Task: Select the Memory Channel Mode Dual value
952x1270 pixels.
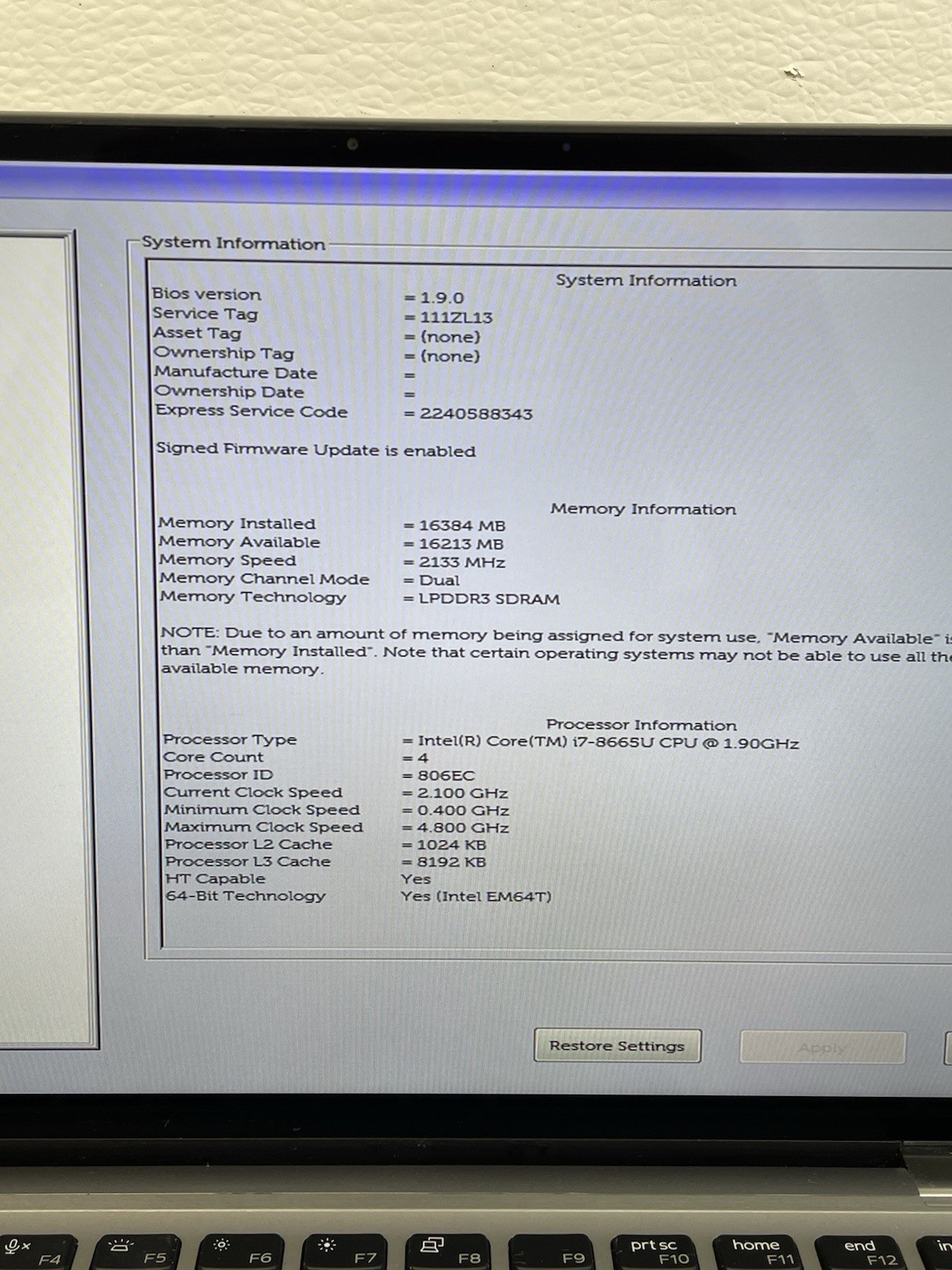Action: pyautogui.click(x=439, y=579)
